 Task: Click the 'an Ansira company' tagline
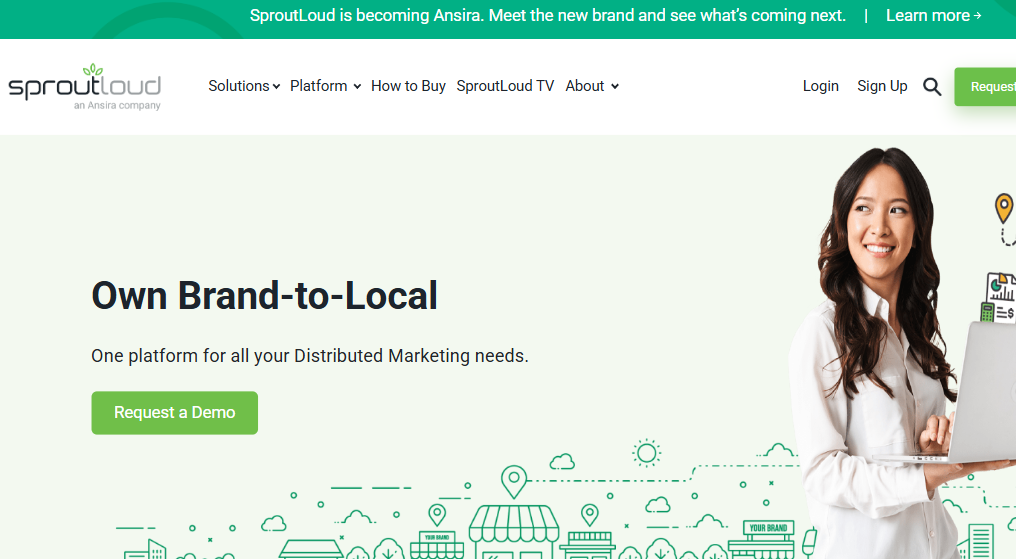(x=117, y=105)
